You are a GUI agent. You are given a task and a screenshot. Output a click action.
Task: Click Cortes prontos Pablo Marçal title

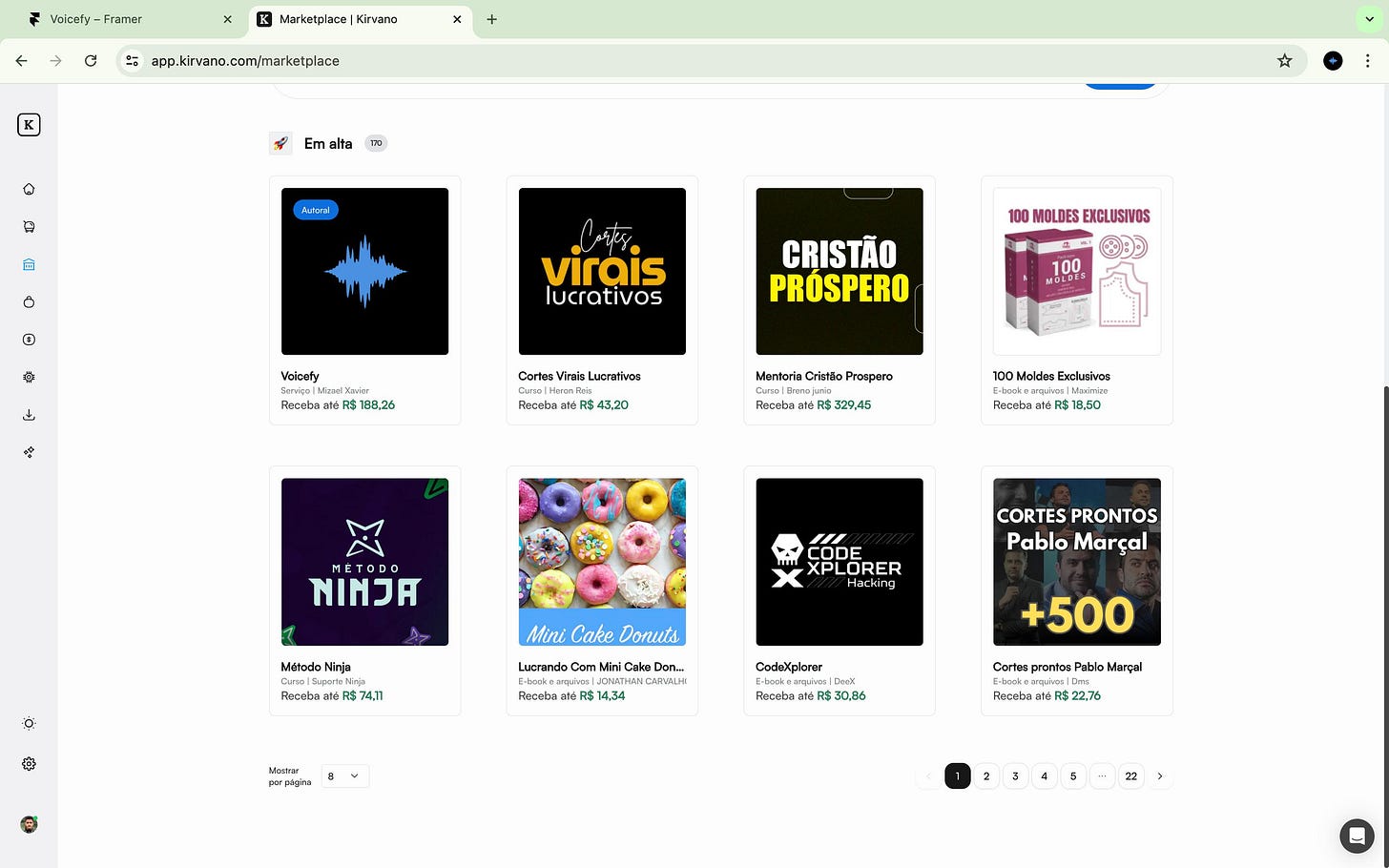click(1068, 667)
